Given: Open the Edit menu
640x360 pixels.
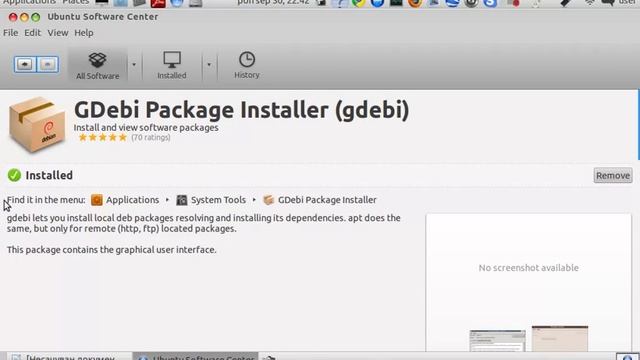Looking at the screenshot, I should 33,33.
